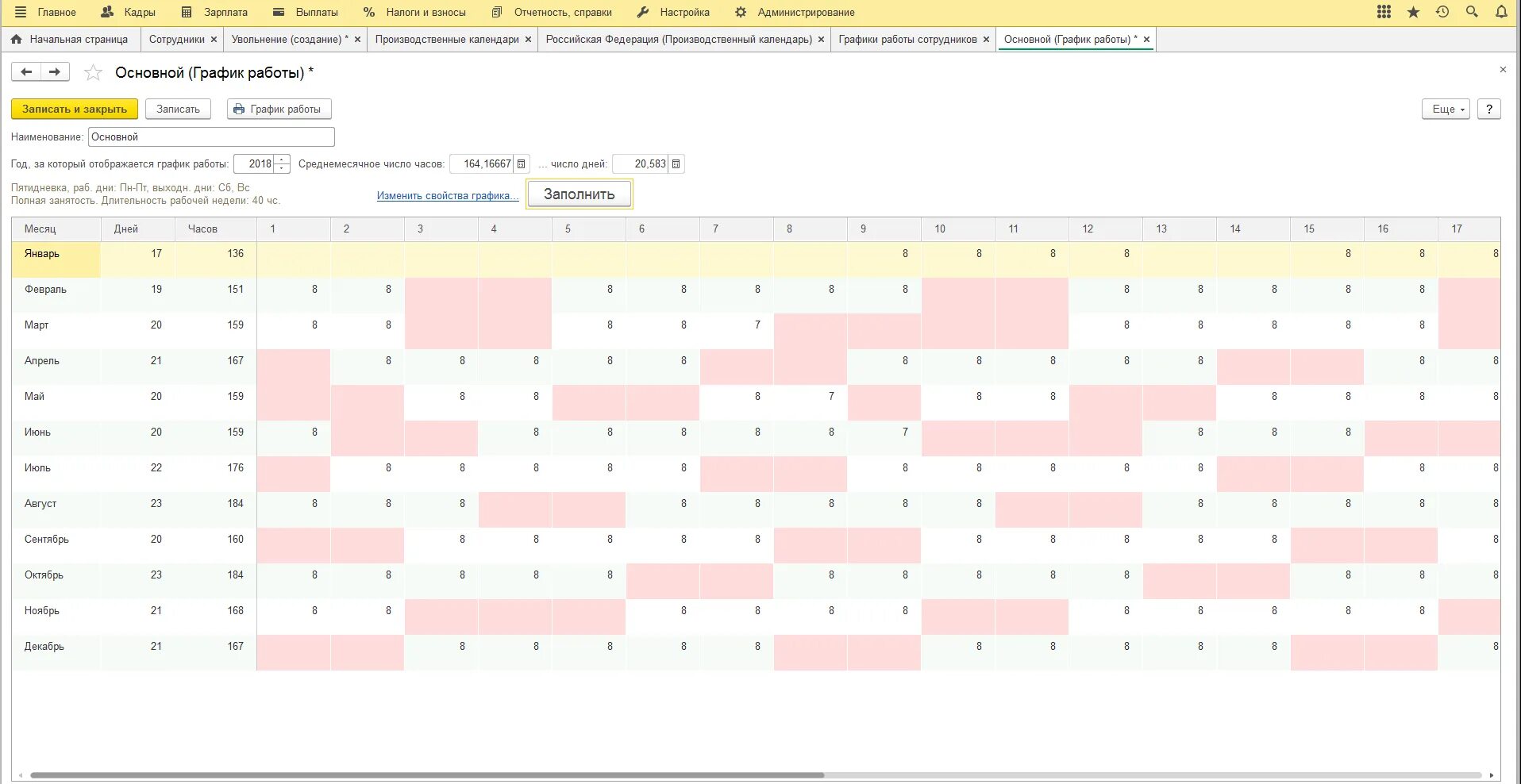Open notifications bell icon
This screenshot has height=784, width=1521.
[x=1501, y=12]
